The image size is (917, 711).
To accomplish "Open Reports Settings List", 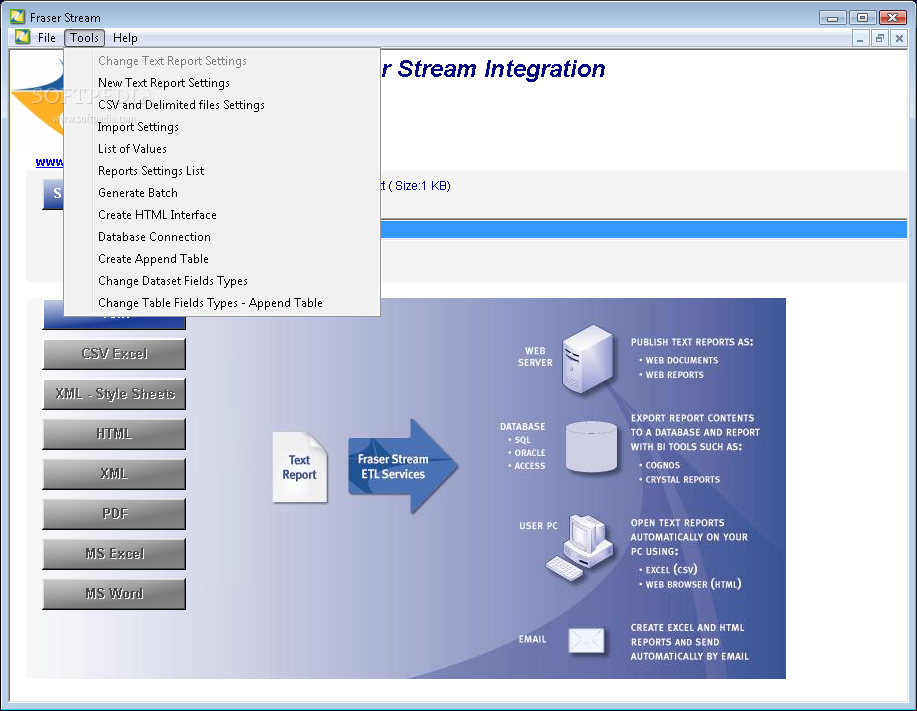I will tap(151, 171).
